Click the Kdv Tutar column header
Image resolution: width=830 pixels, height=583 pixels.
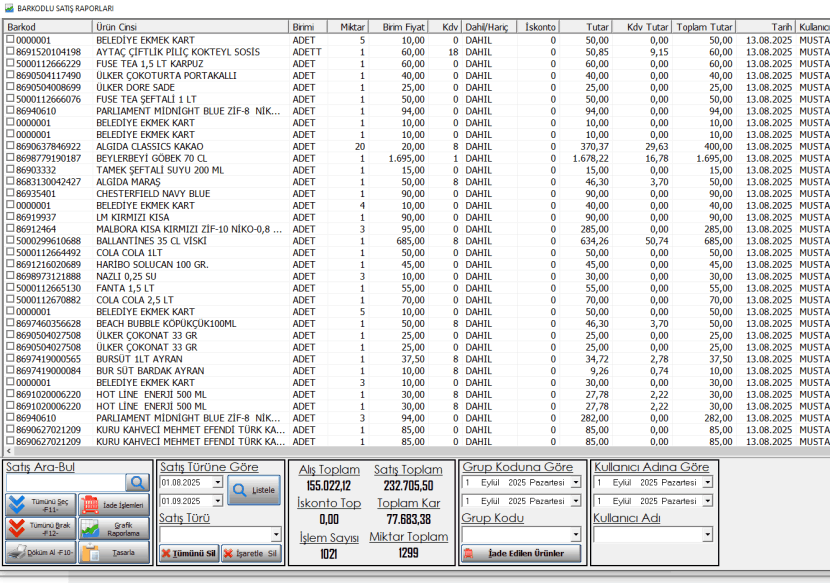tap(642, 27)
